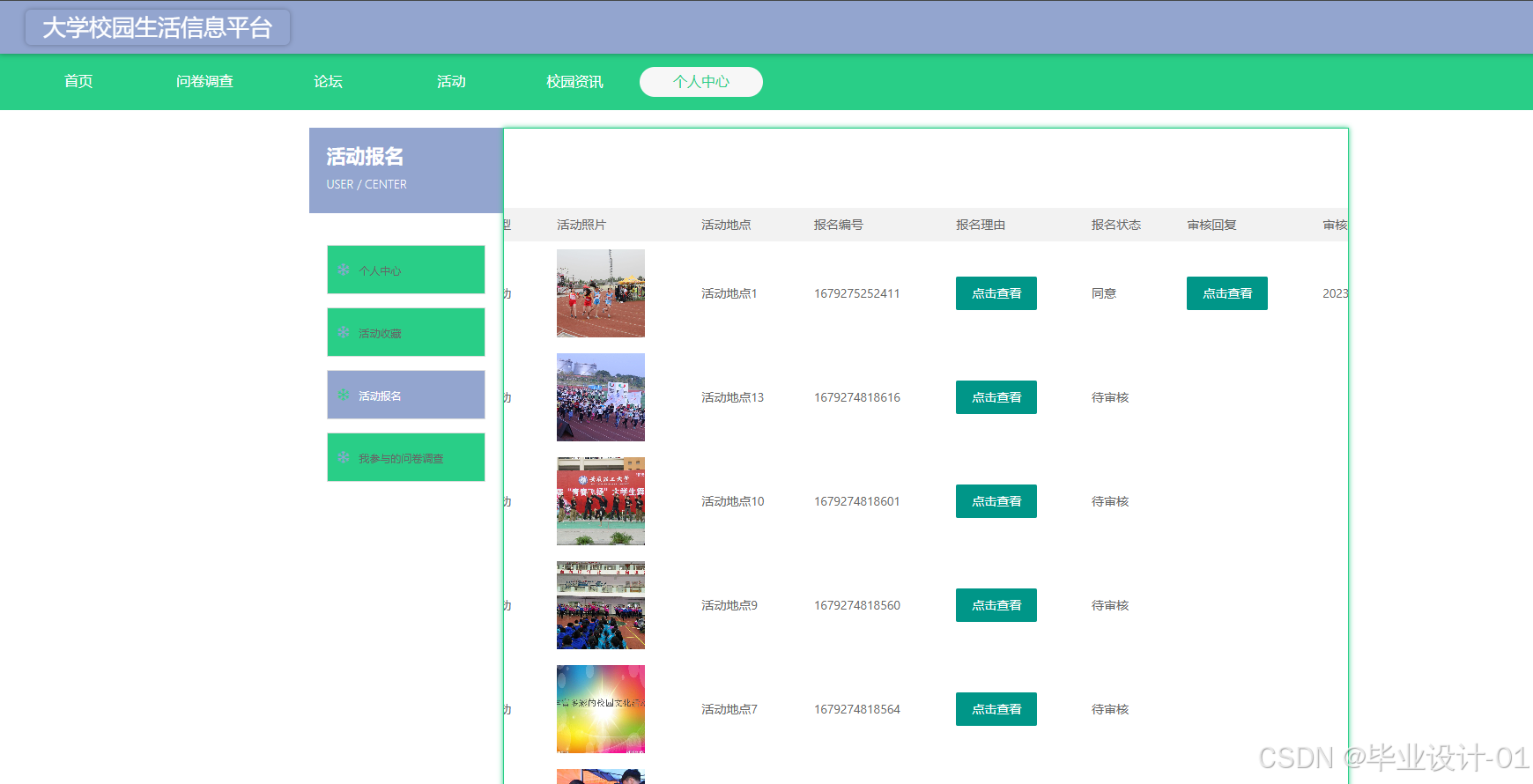Open the gymnasium photo for 活动地点9
The image size is (1533, 784).
(601, 605)
